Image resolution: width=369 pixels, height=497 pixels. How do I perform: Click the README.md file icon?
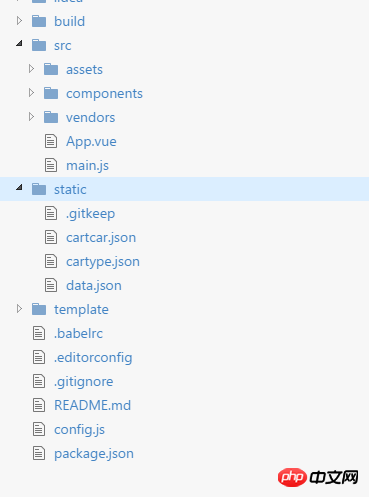coord(39,405)
